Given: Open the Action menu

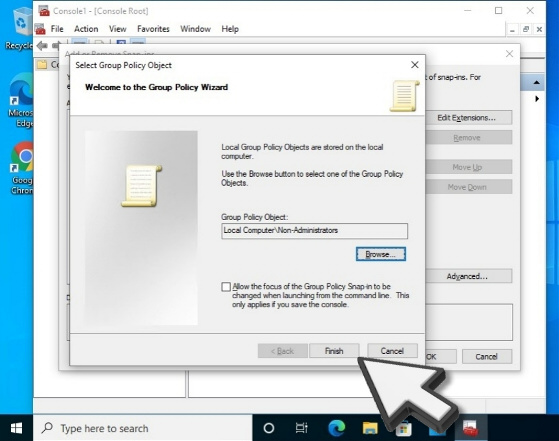Looking at the screenshot, I should (86, 29).
